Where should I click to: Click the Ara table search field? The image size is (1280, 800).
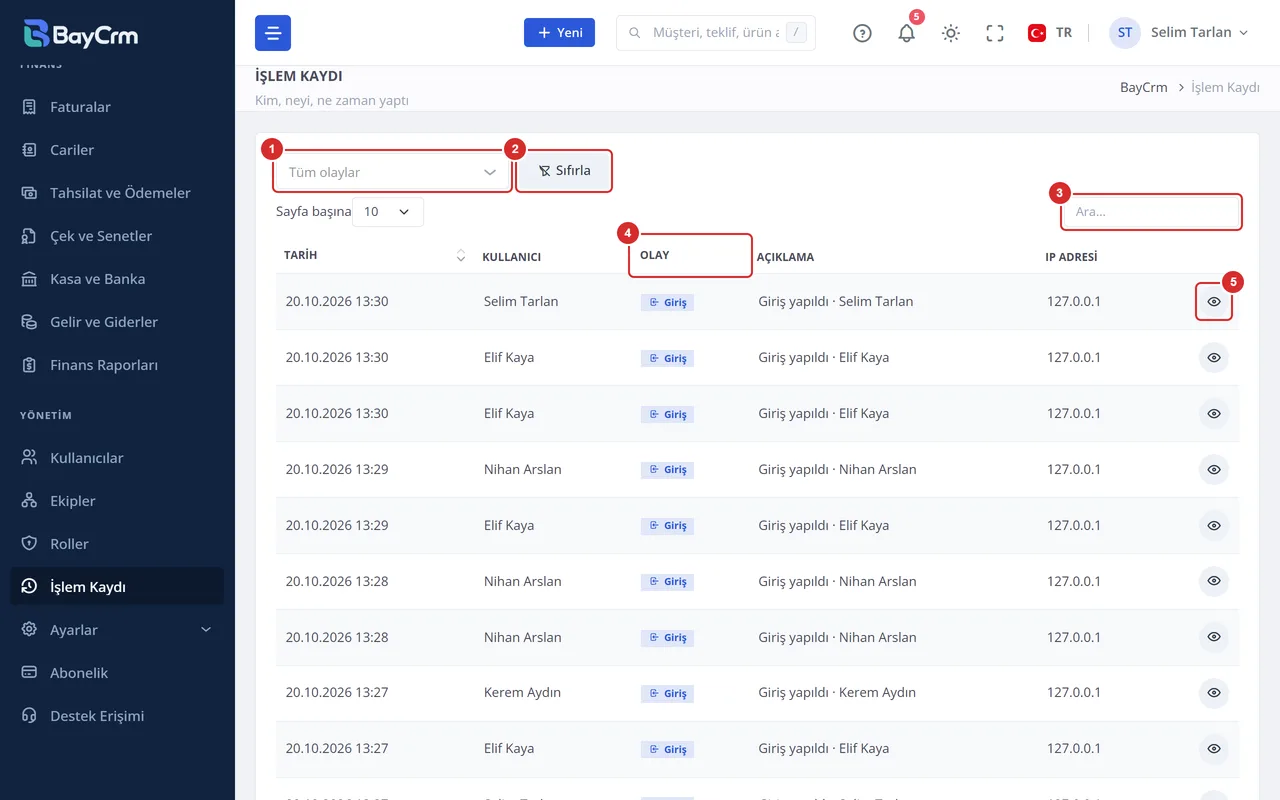click(x=1151, y=212)
